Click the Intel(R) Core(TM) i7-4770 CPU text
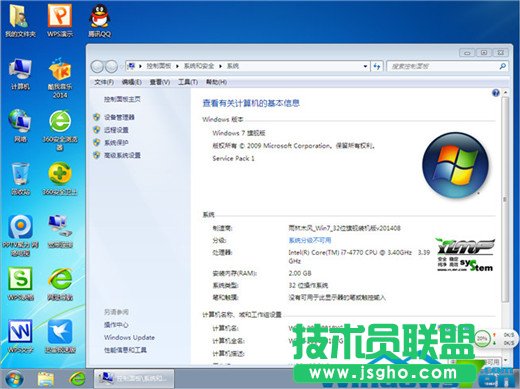 click(359, 256)
